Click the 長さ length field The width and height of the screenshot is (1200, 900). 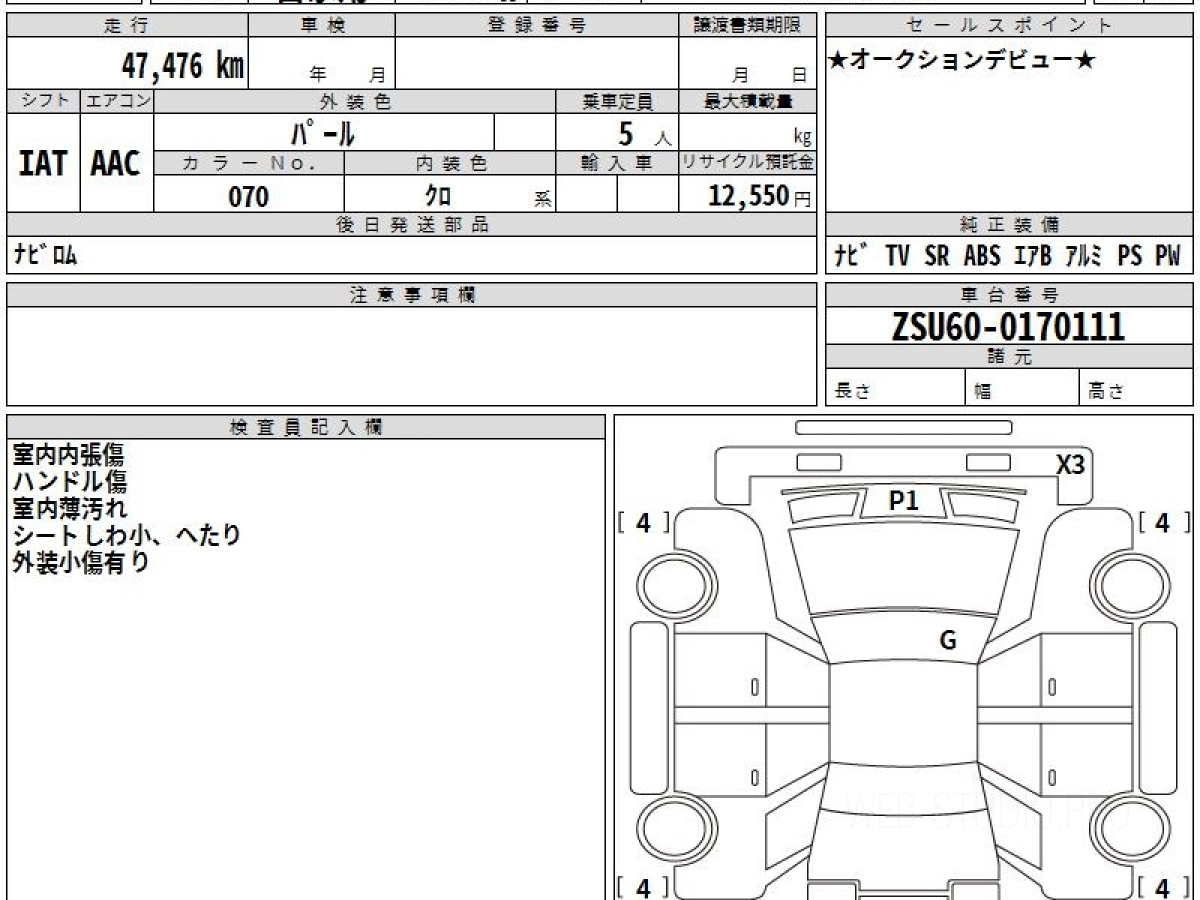click(x=897, y=388)
